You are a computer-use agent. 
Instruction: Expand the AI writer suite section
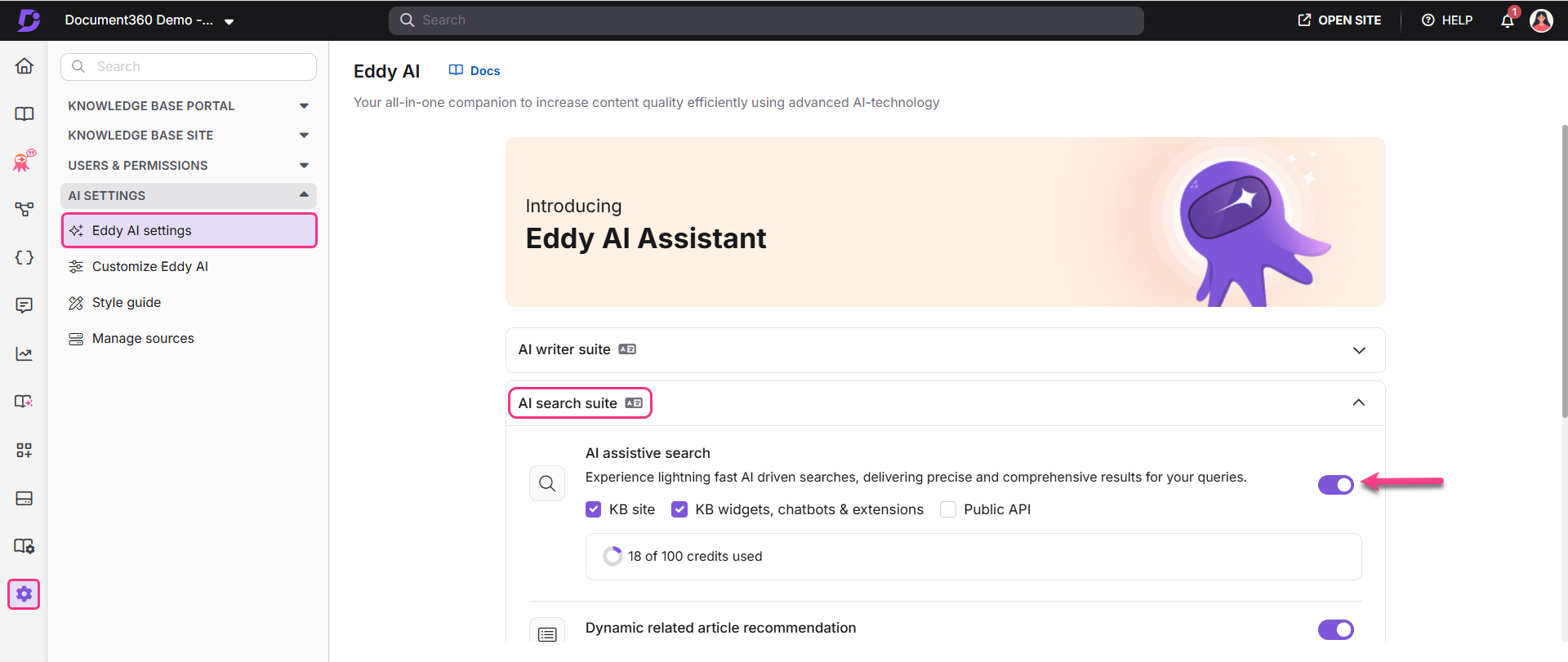(945, 349)
